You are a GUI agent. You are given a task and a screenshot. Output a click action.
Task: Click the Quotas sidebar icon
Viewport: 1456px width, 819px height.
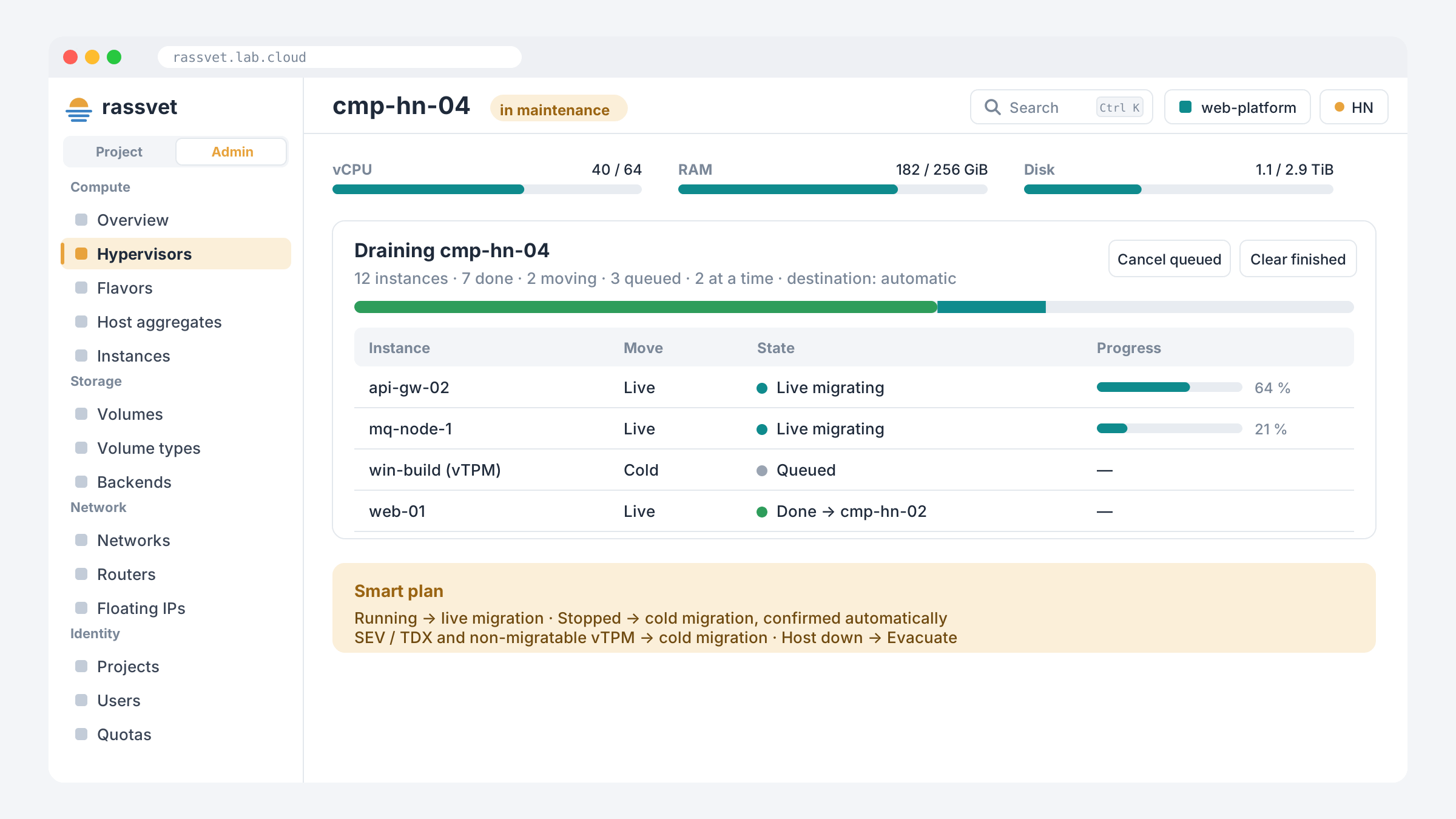[x=81, y=734]
